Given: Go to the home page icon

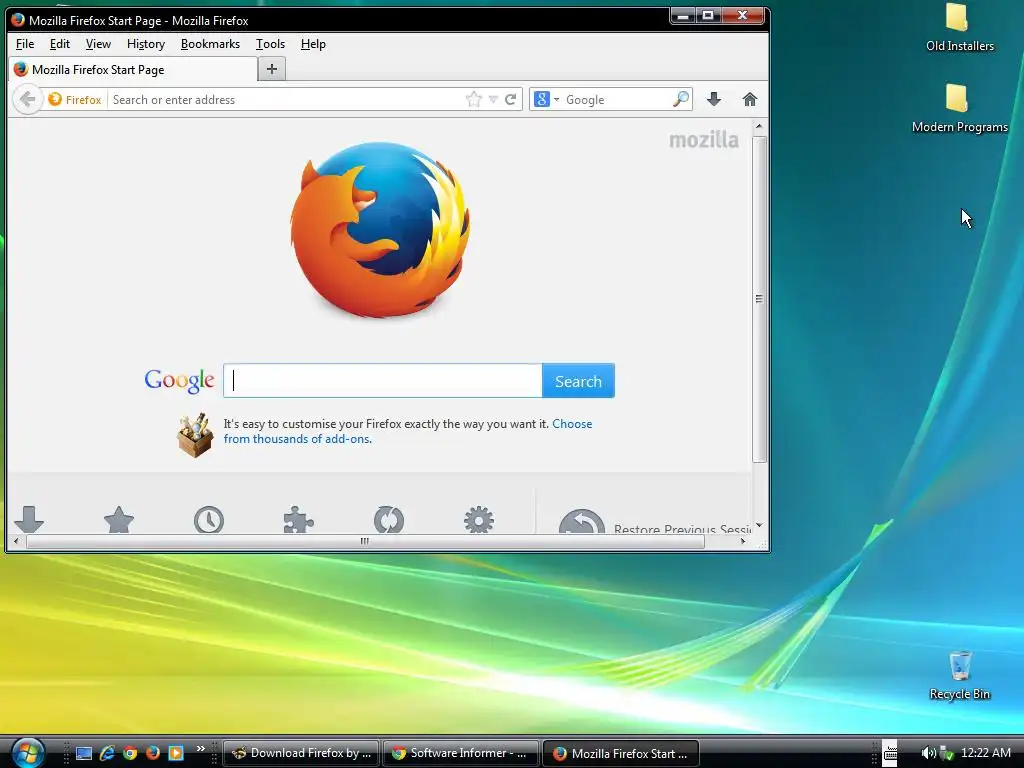Looking at the screenshot, I should pyautogui.click(x=750, y=99).
